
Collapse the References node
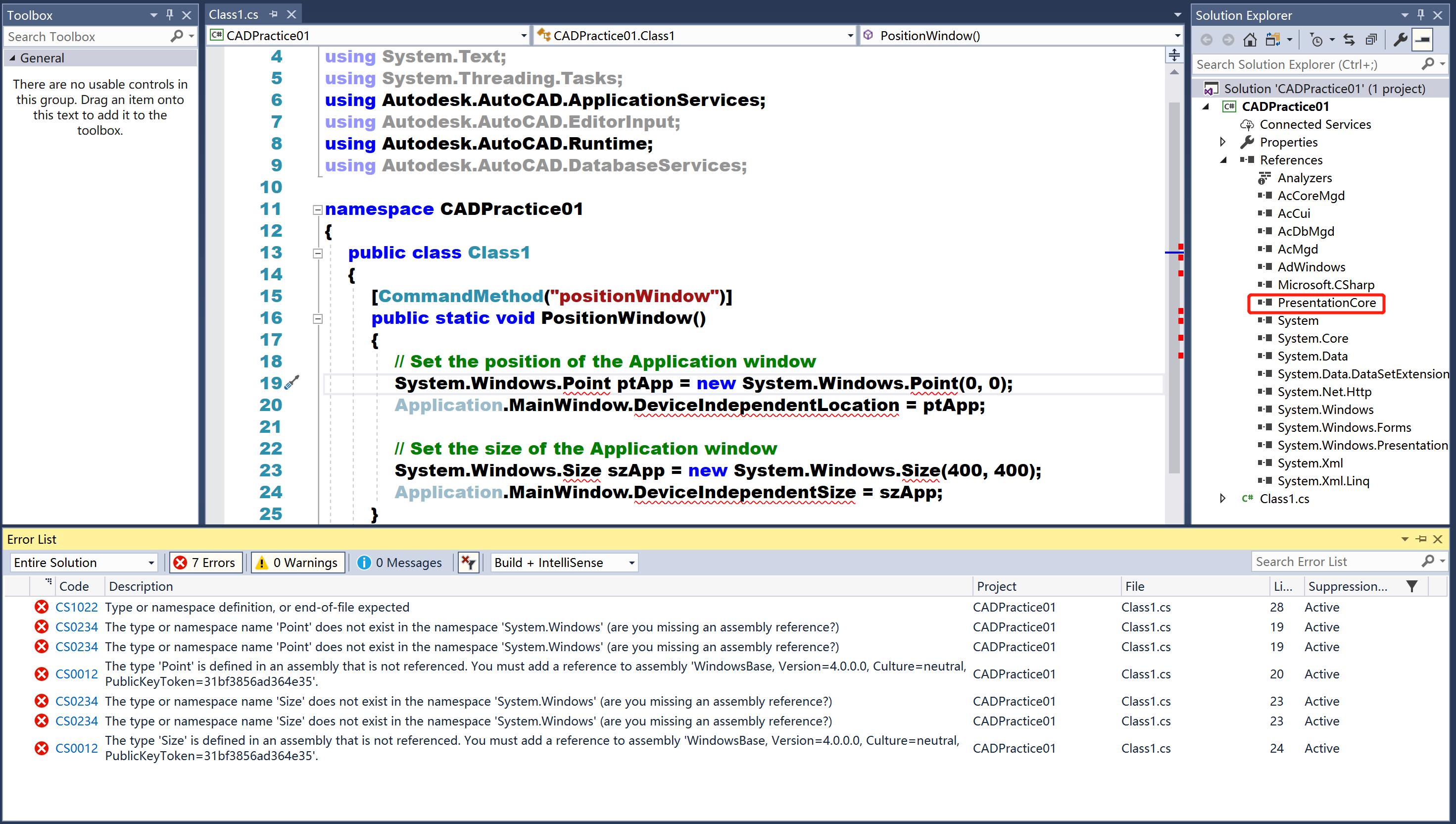[1223, 160]
